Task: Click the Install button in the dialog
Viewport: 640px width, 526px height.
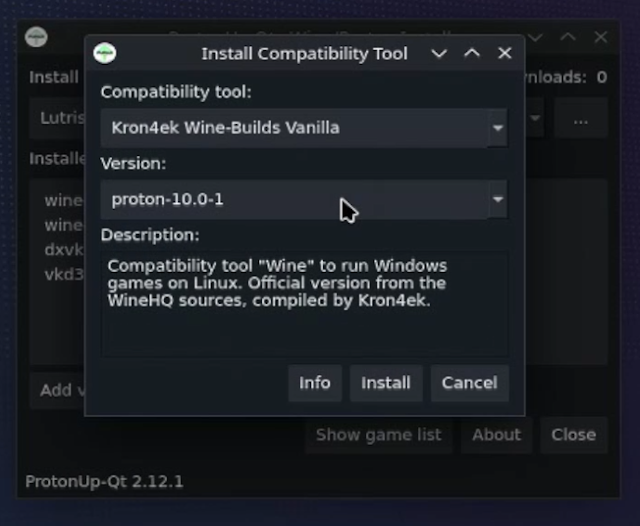Action: point(386,383)
